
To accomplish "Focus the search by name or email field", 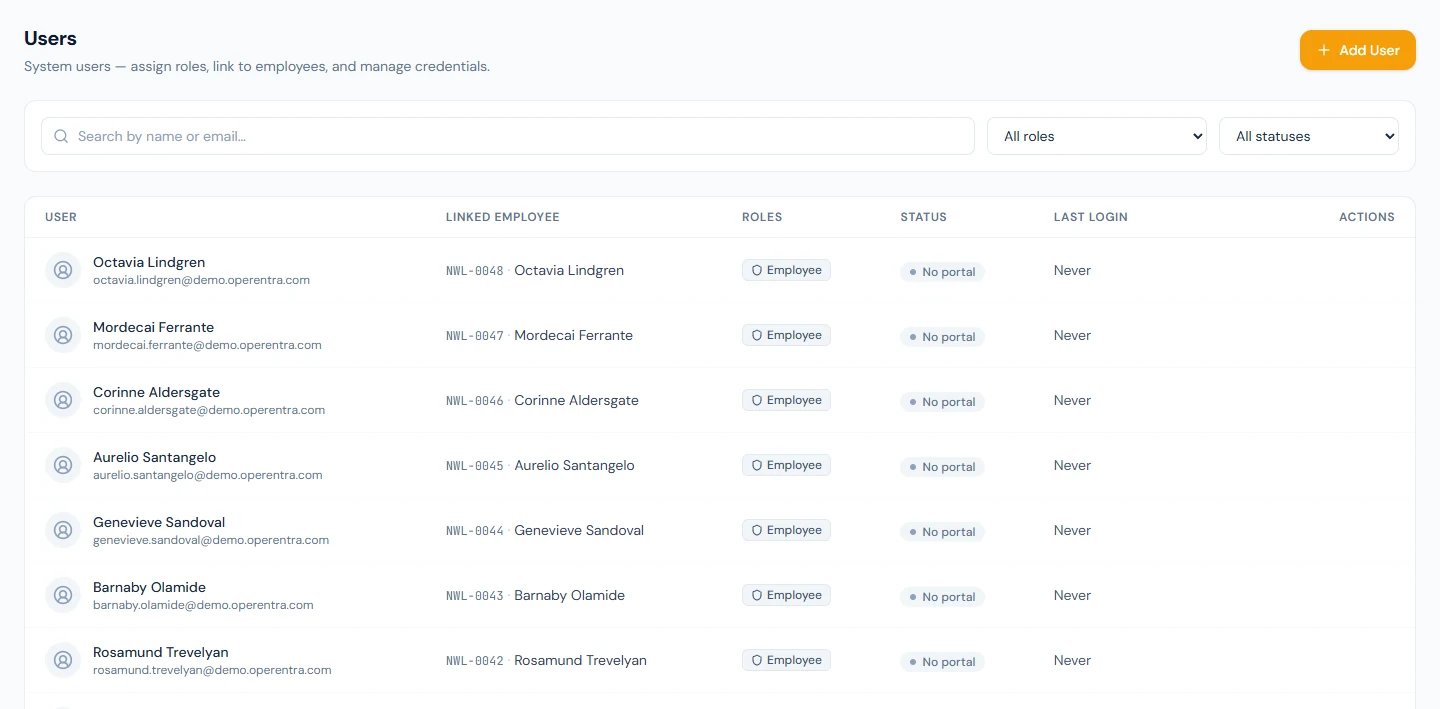I will click(508, 136).
